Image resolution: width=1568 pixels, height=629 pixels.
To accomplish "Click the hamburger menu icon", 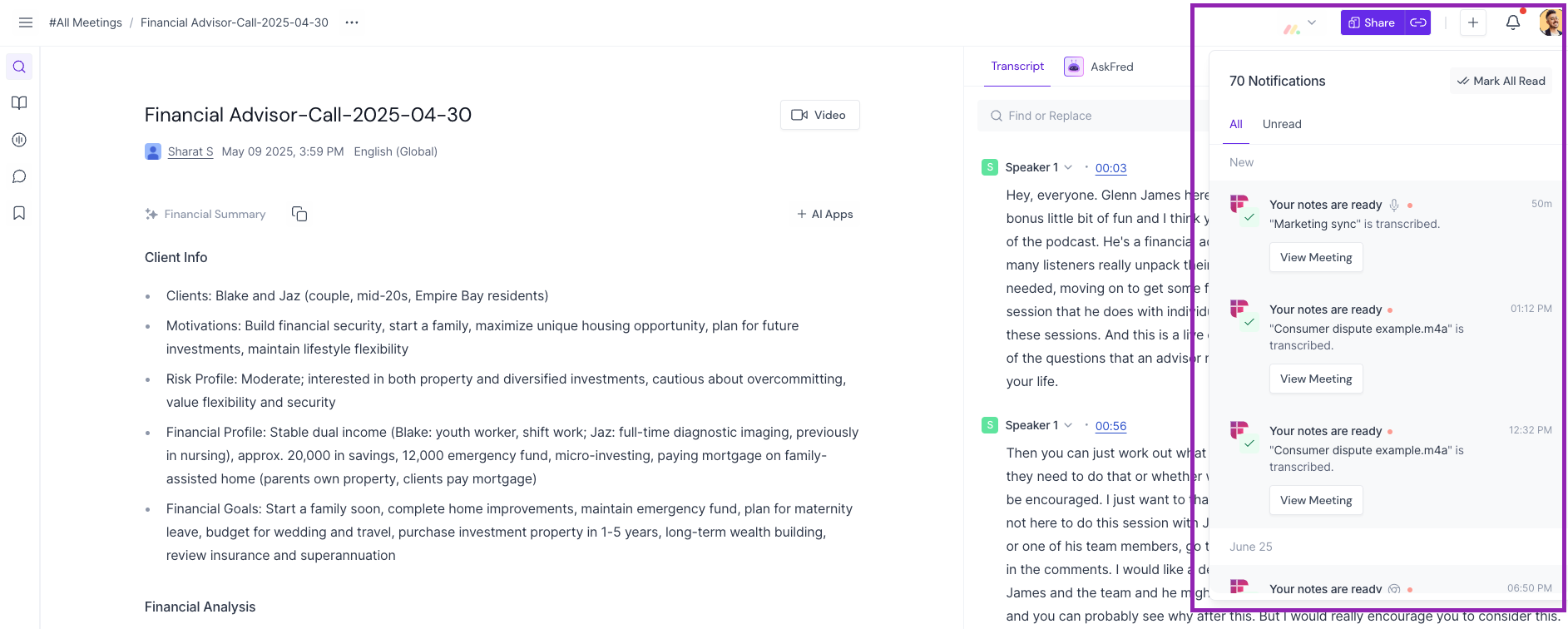I will pos(26,22).
